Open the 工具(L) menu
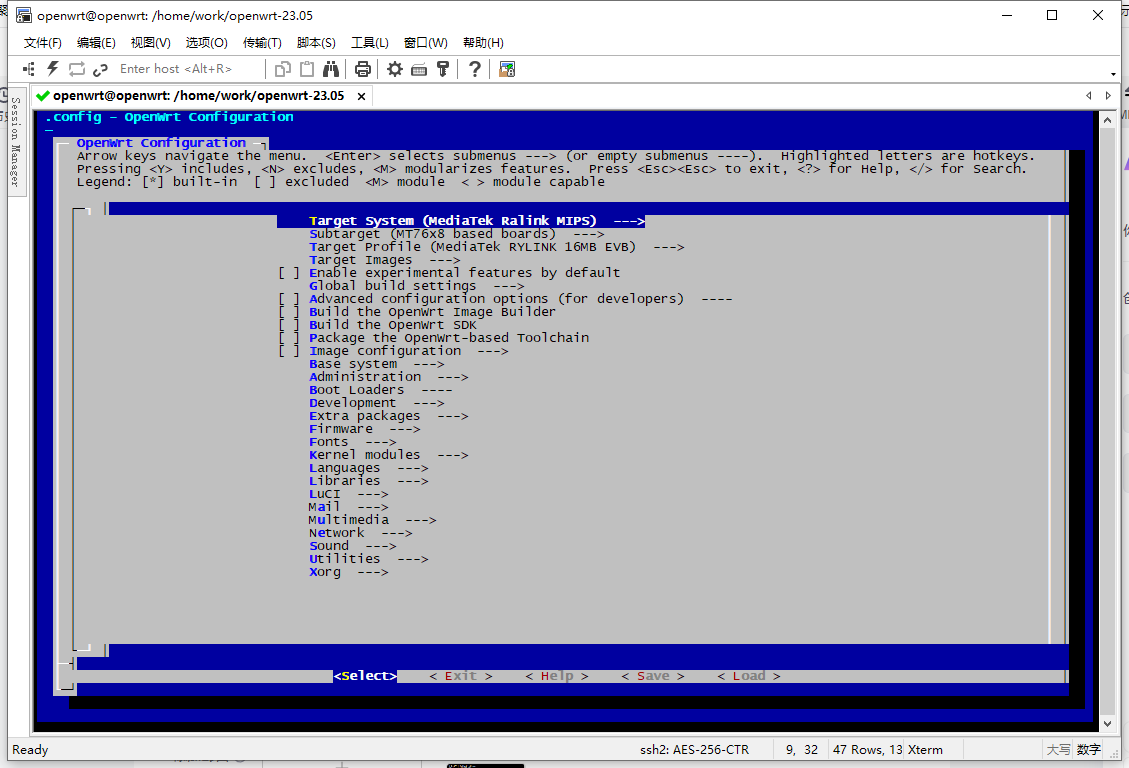This screenshot has height=768, width=1129. pos(369,42)
